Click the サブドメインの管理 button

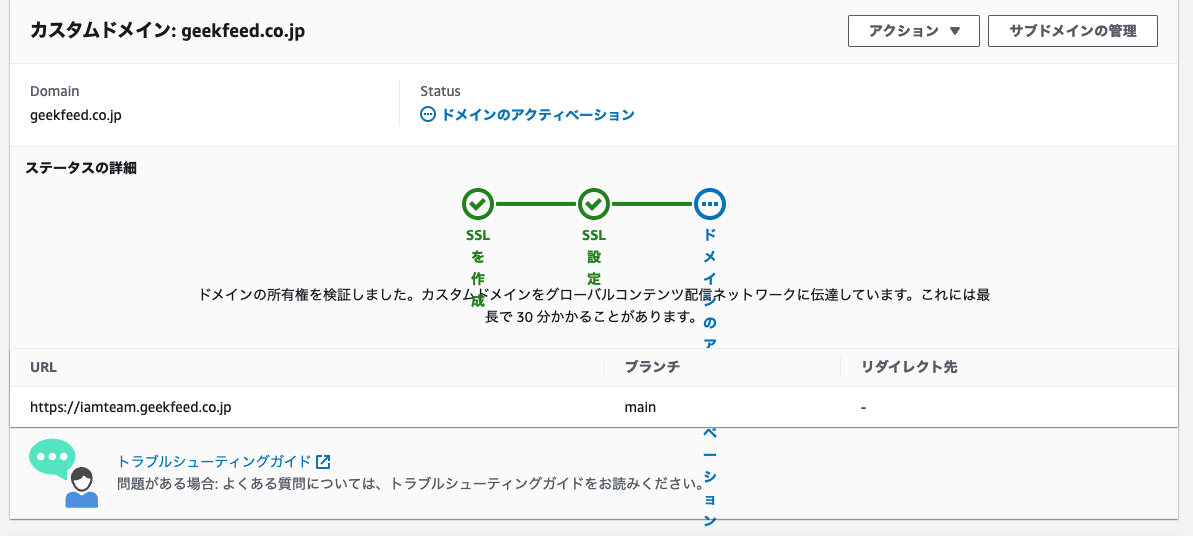click(1073, 31)
